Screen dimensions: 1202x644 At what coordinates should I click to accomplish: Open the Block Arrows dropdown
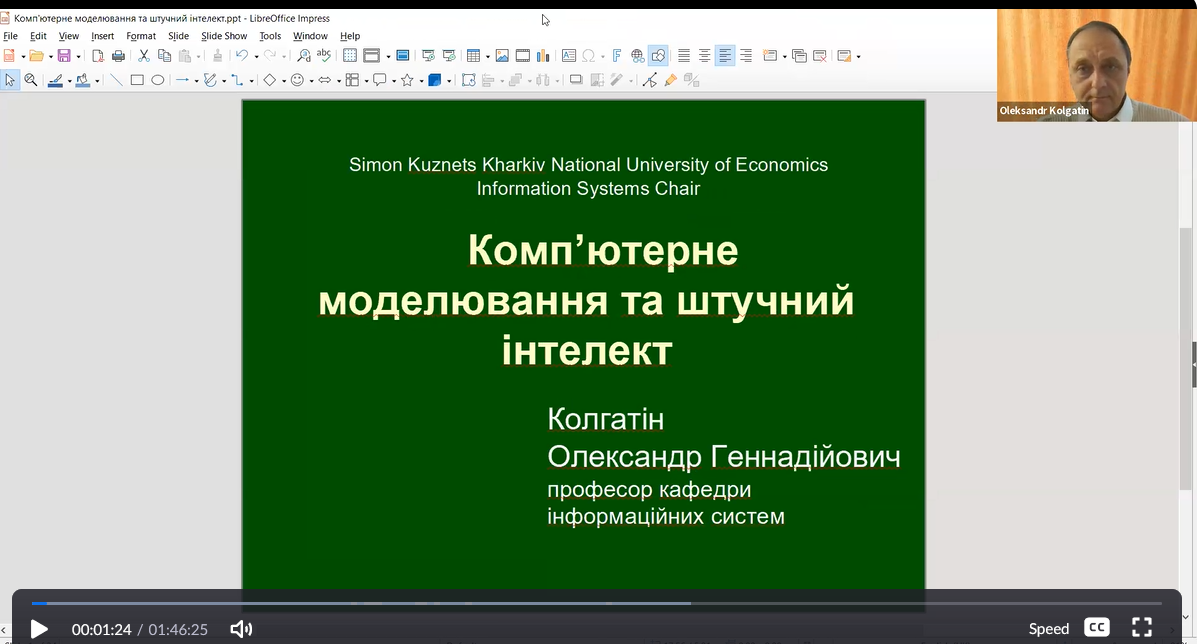coord(339,81)
